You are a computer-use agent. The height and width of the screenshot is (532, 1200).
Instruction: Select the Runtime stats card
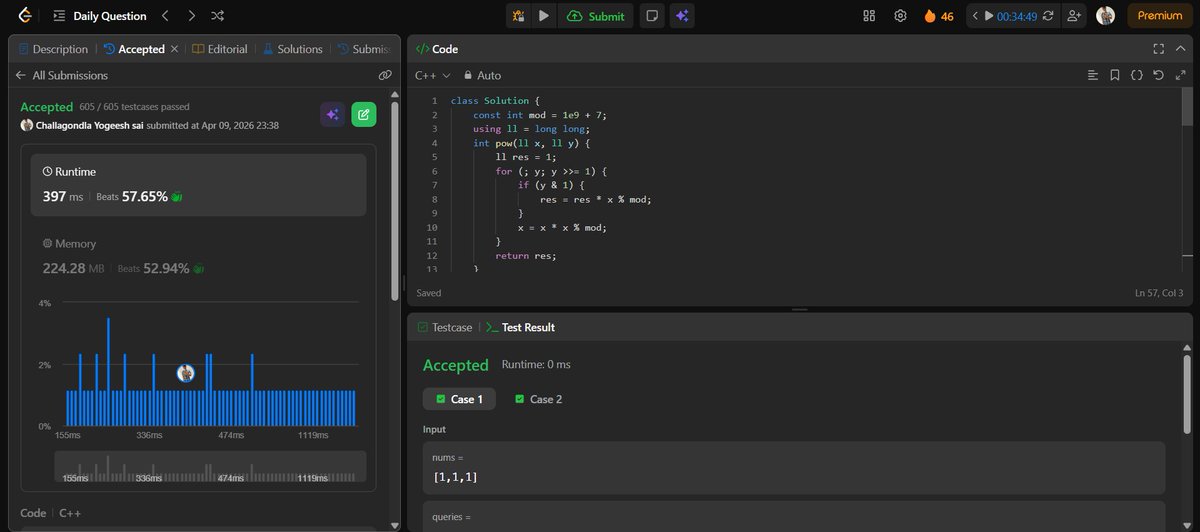coord(198,185)
